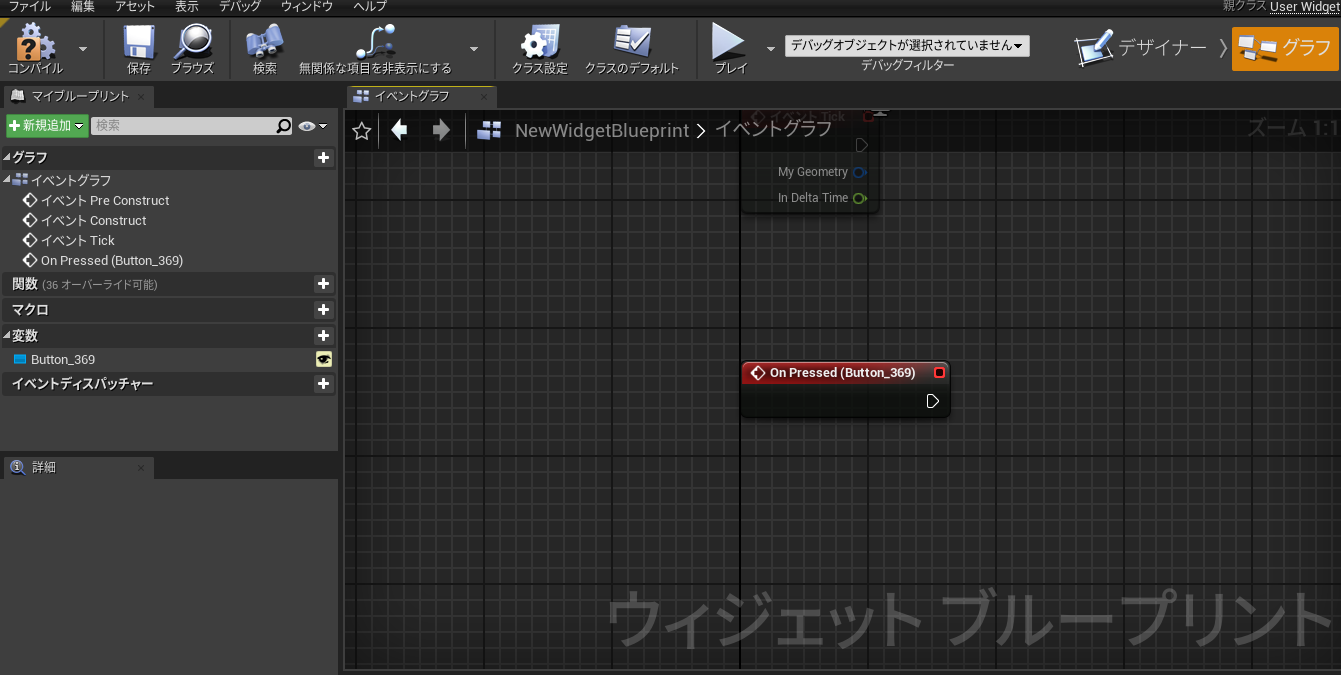Toggle Button_369 visibility eye icon
This screenshot has width=1341, height=675.
coord(324,359)
